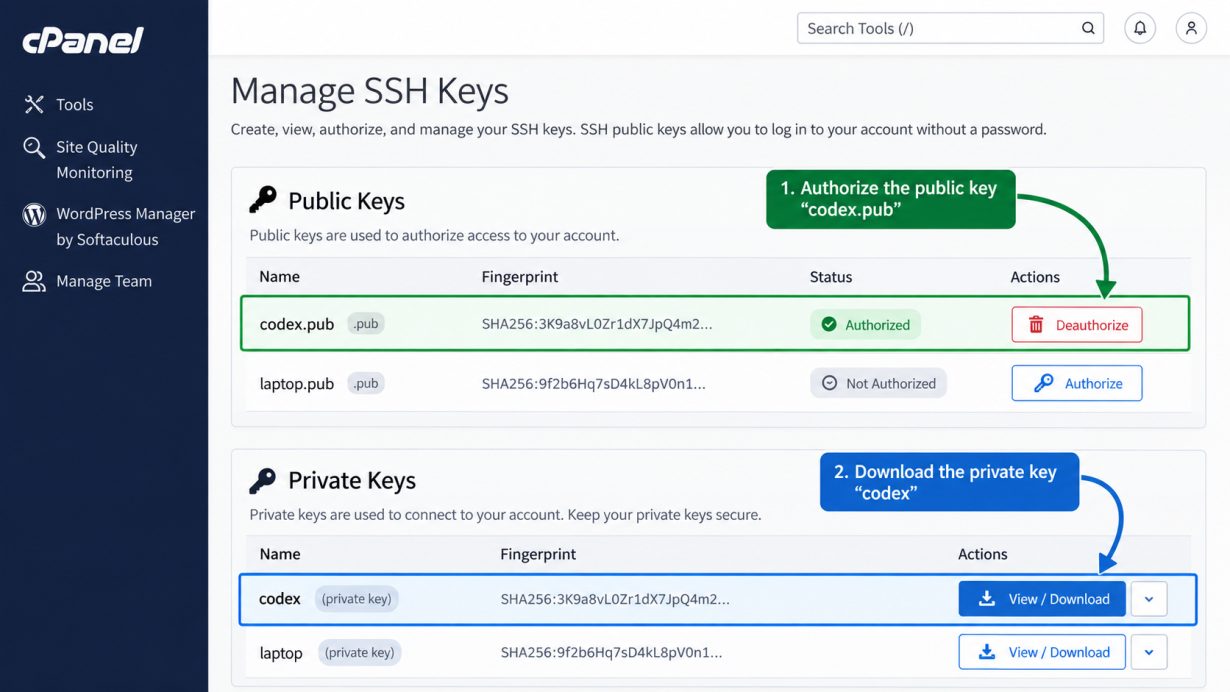Expand codex private key actions dropdown
This screenshot has width=1230, height=692.
pos(1149,599)
